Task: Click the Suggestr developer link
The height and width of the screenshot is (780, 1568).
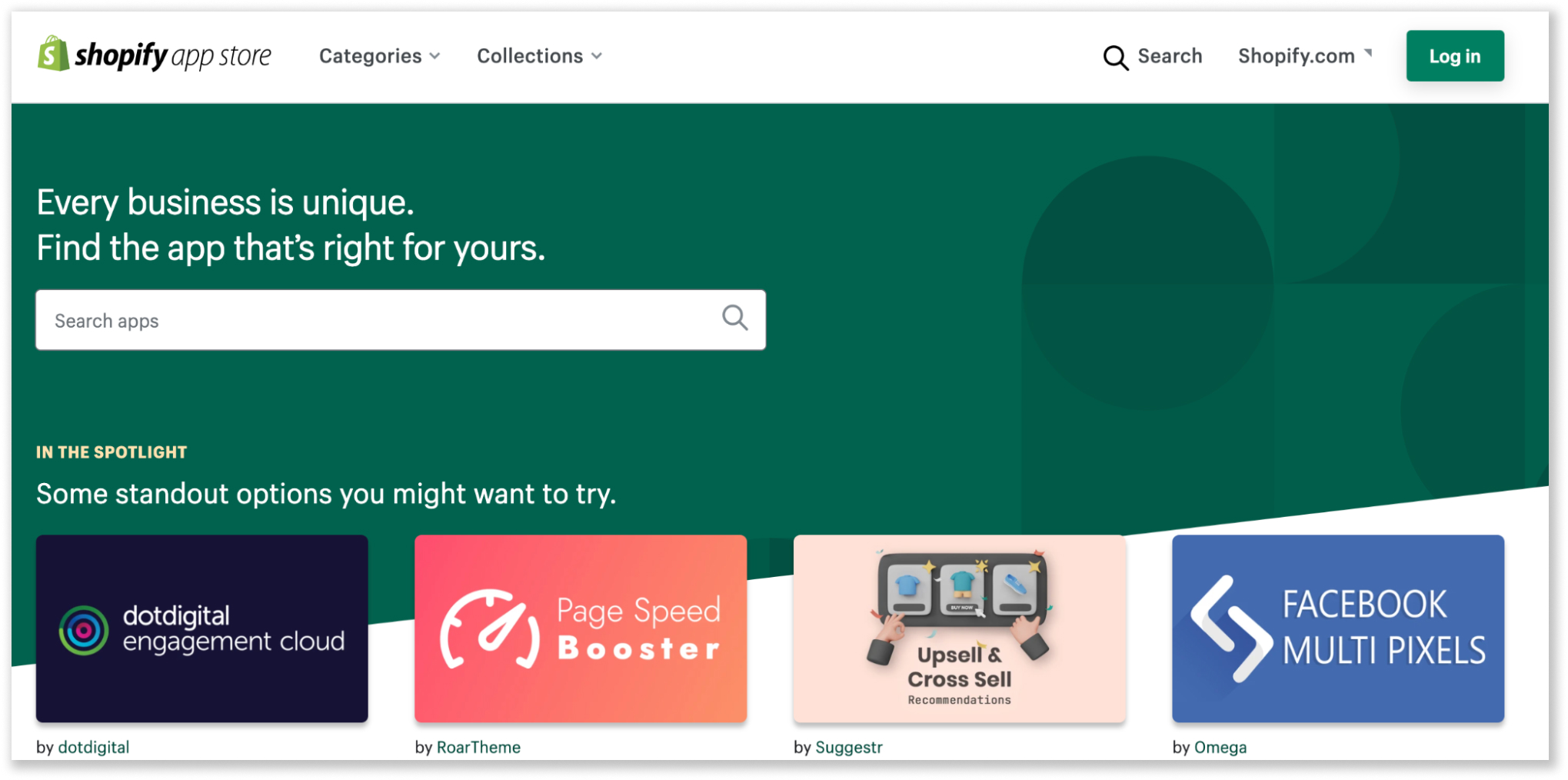Action: coord(849,747)
